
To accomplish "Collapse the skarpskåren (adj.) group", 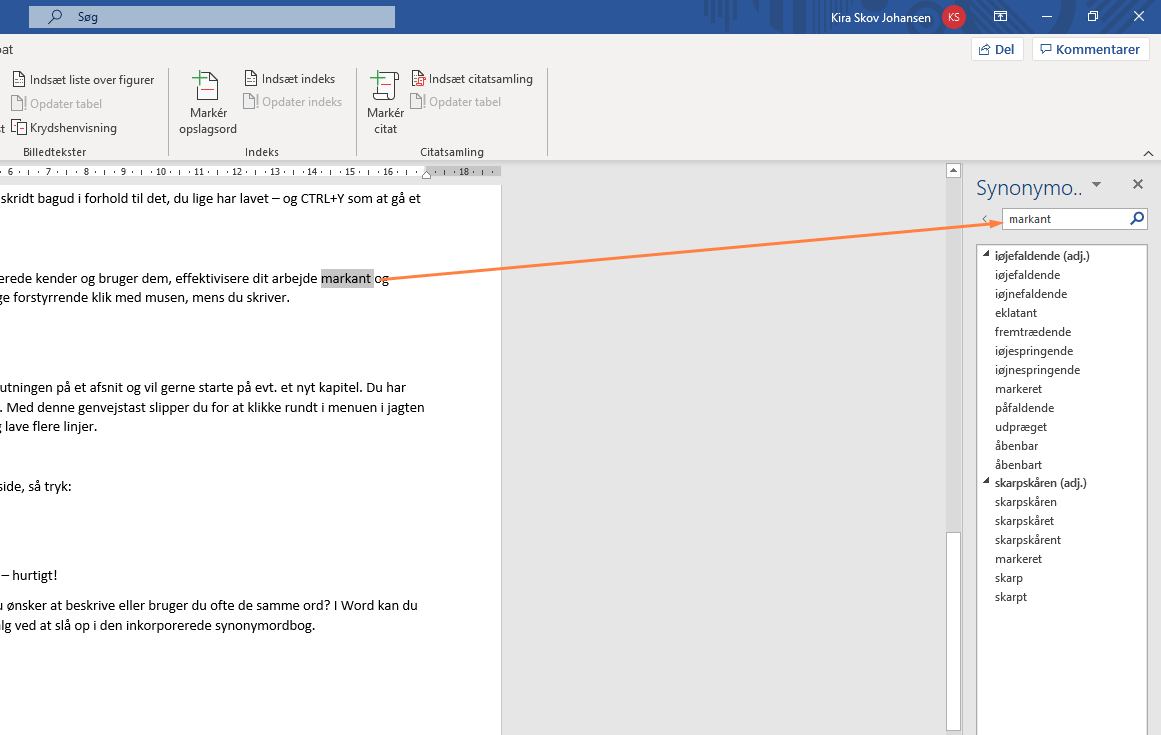I will (987, 483).
